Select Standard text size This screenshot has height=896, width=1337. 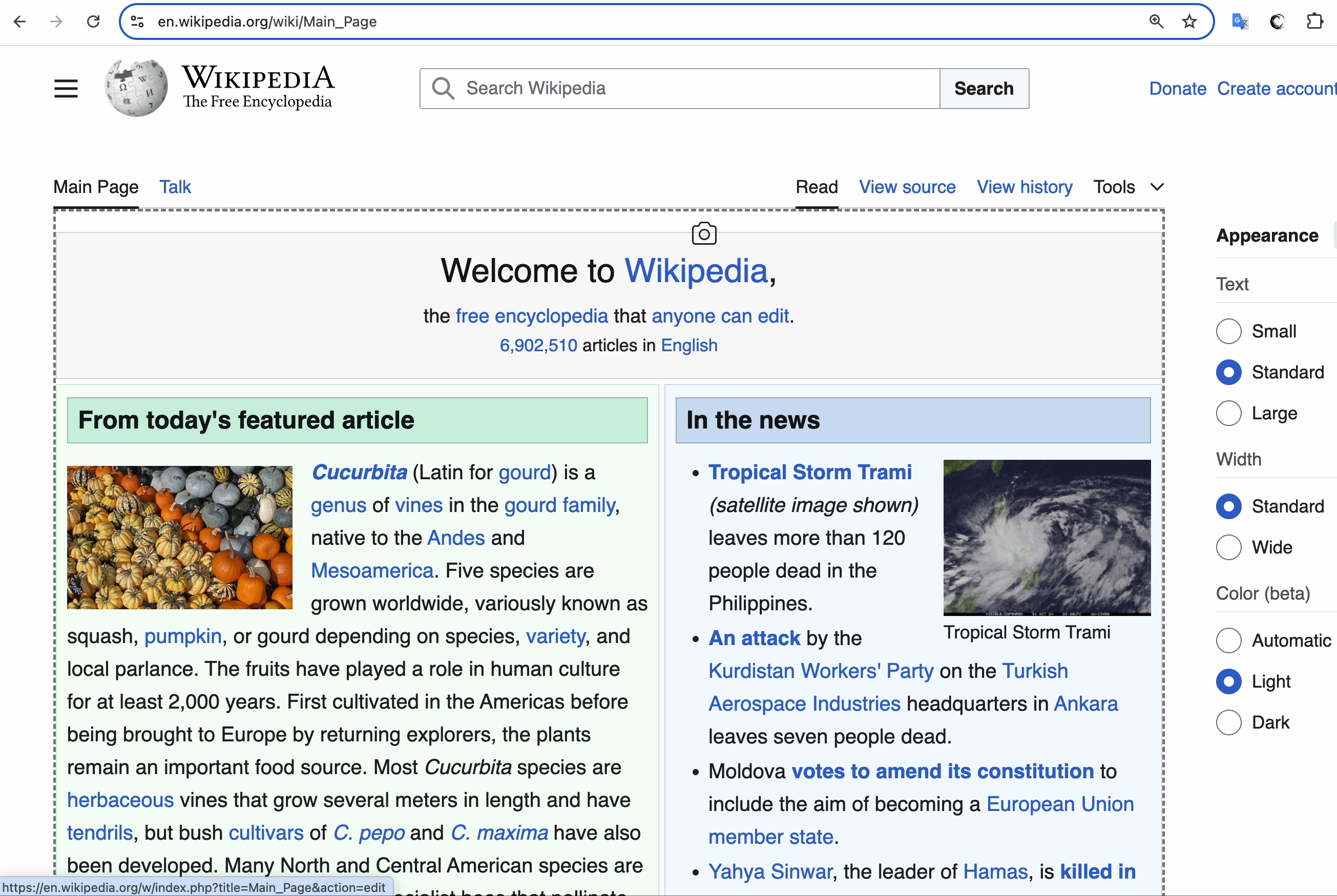tap(1228, 373)
